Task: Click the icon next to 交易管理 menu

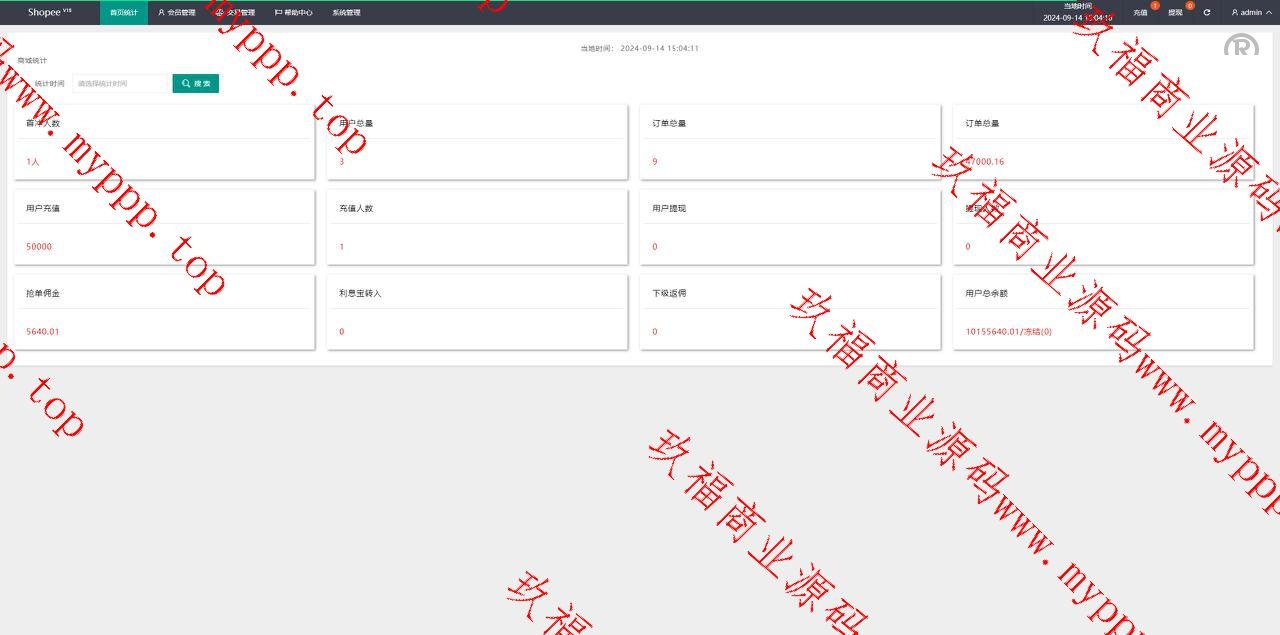Action: (x=220, y=12)
